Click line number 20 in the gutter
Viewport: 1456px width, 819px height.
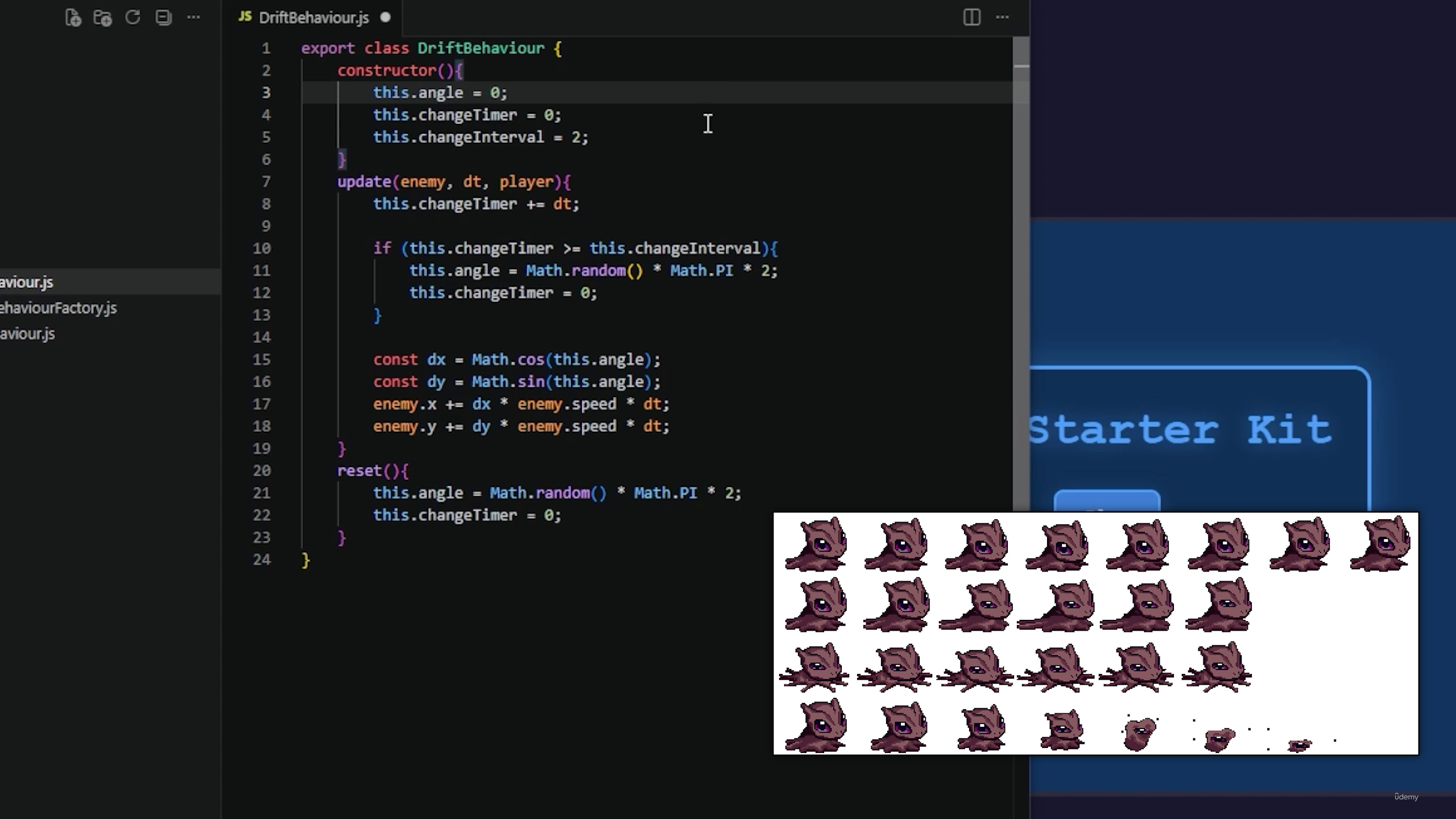[x=262, y=471]
